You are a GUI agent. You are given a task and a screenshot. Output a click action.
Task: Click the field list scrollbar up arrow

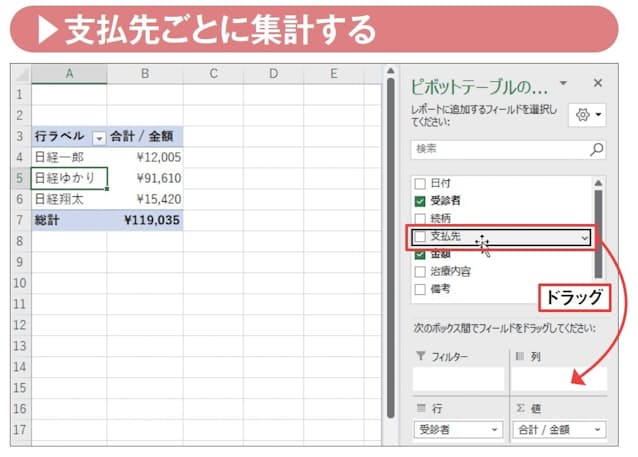tap(598, 183)
